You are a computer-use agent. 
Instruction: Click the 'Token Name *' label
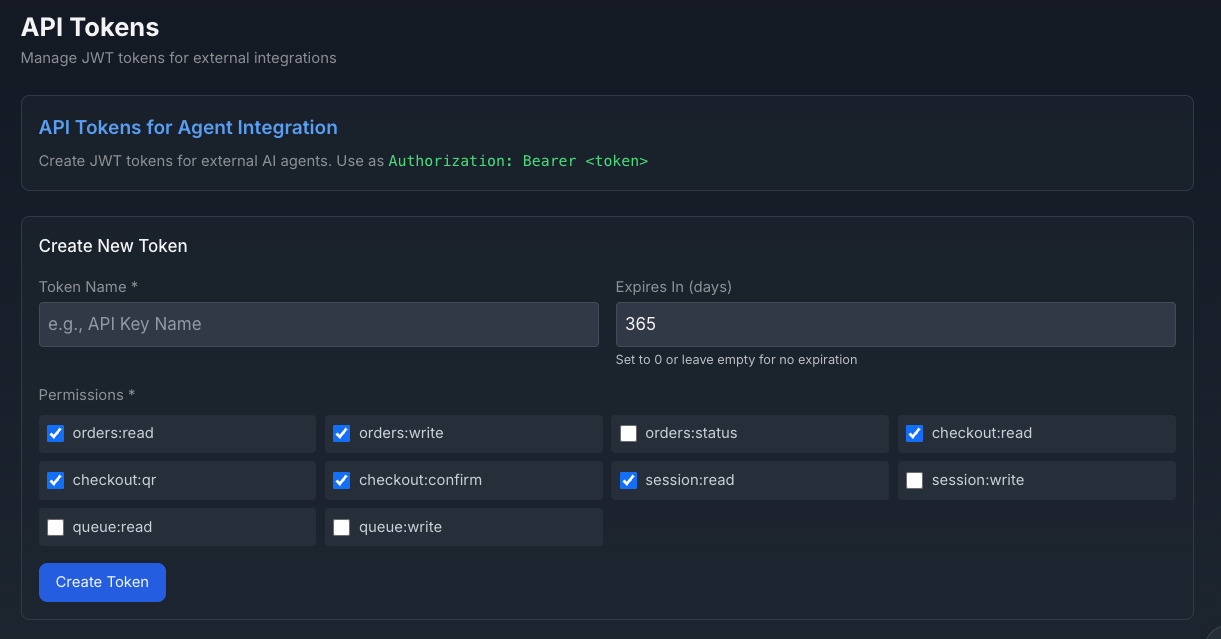coord(88,286)
